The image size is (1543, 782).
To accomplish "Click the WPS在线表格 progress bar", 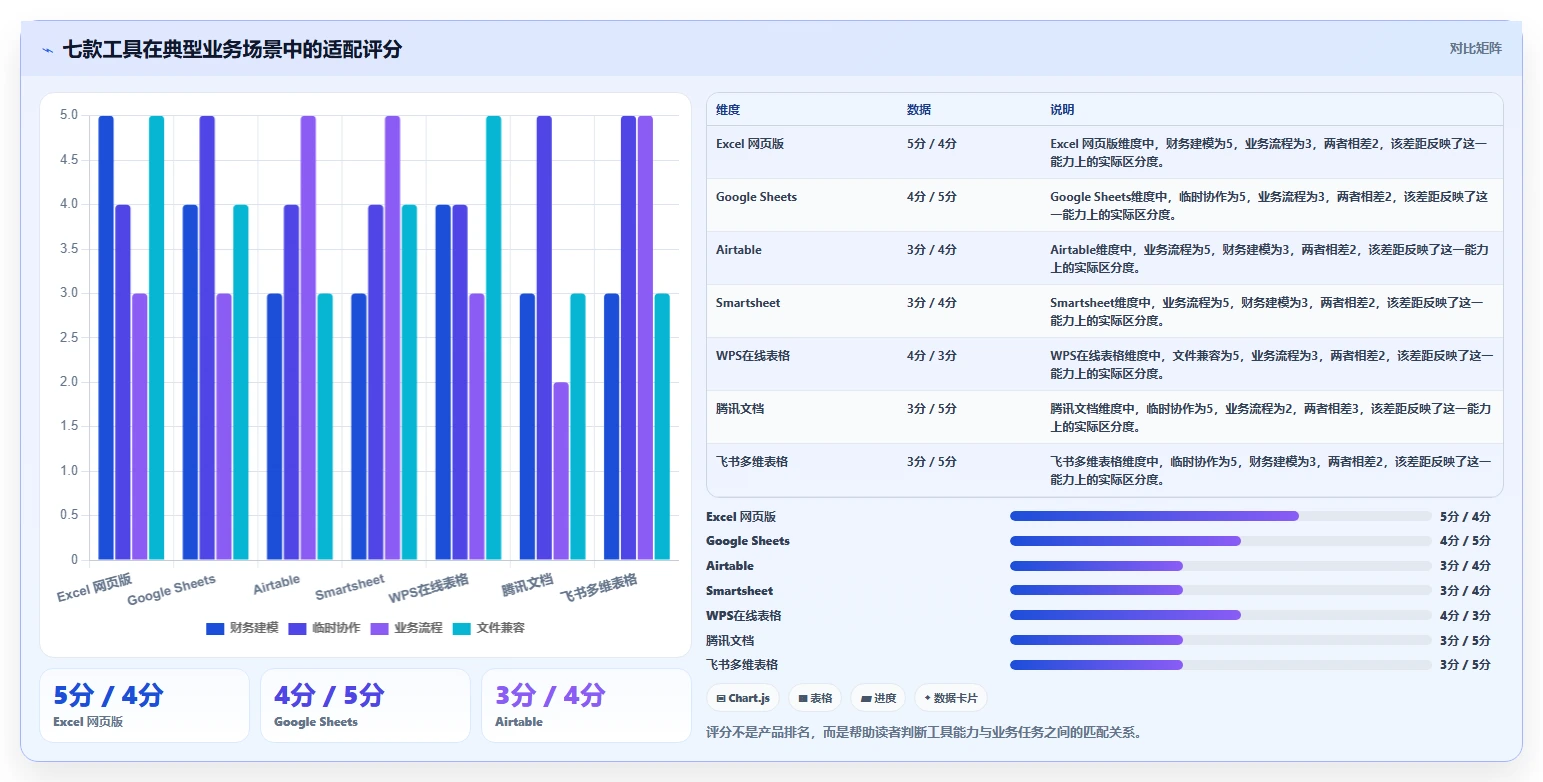I will (x=1221, y=615).
